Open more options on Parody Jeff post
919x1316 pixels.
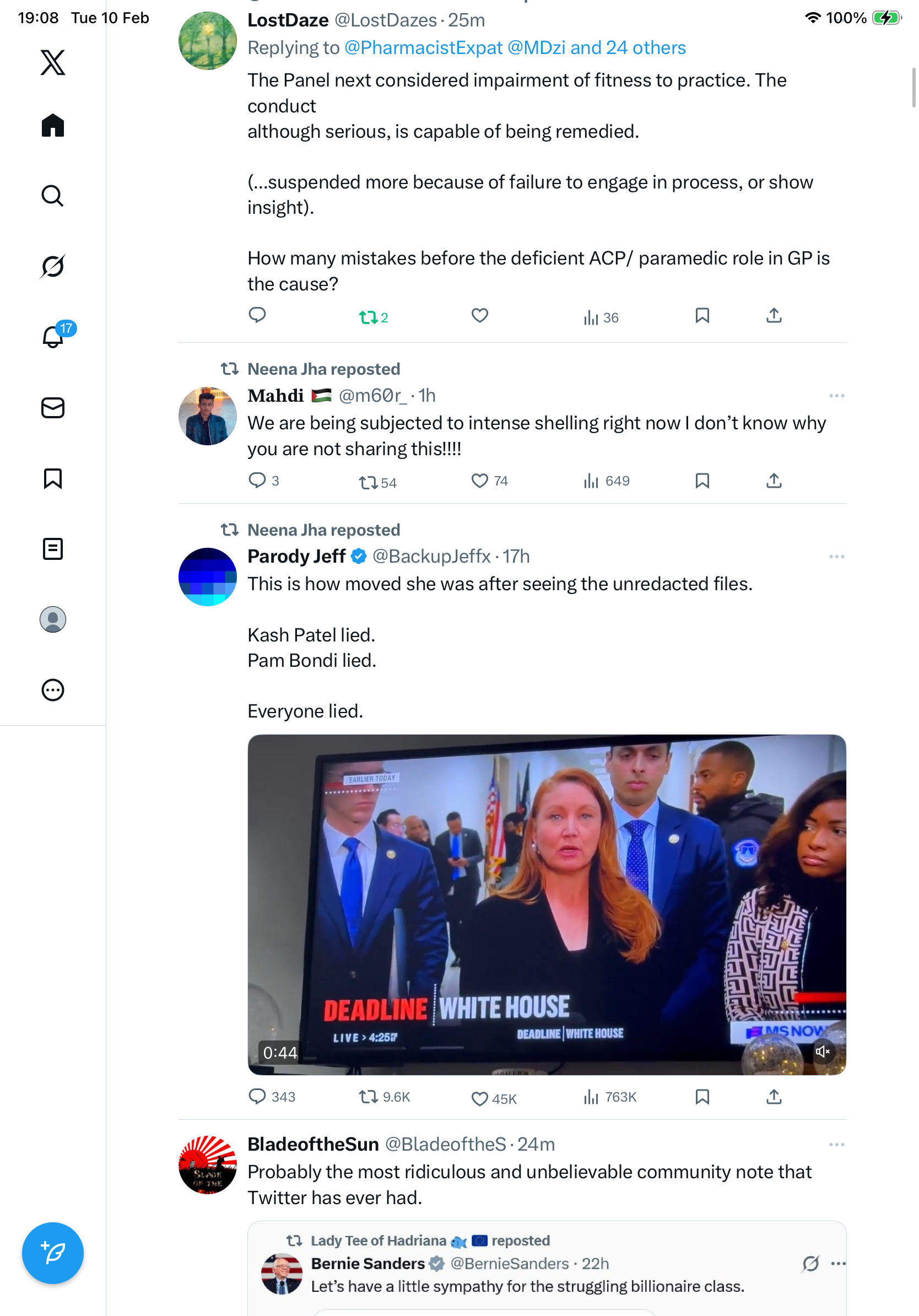click(836, 557)
